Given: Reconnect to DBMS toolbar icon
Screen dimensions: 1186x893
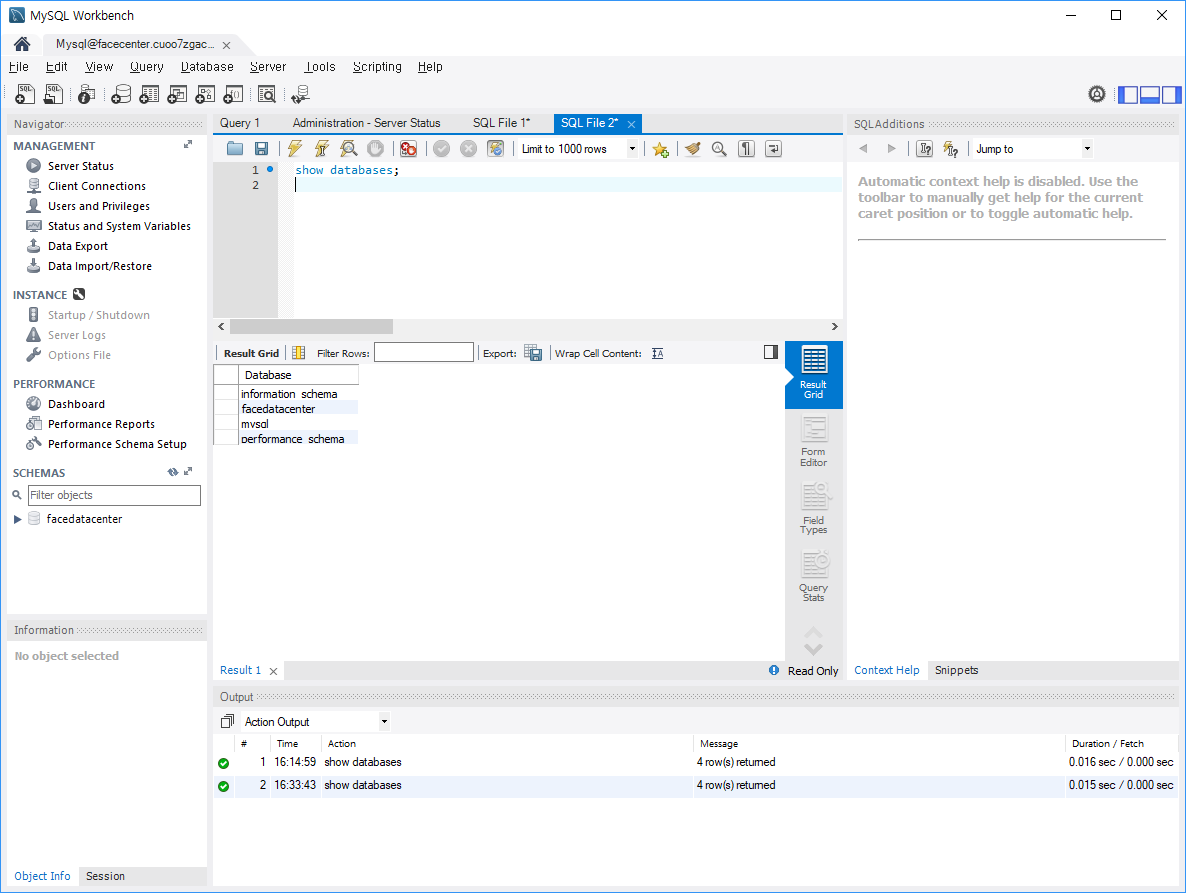Looking at the screenshot, I should [x=300, y=94].
